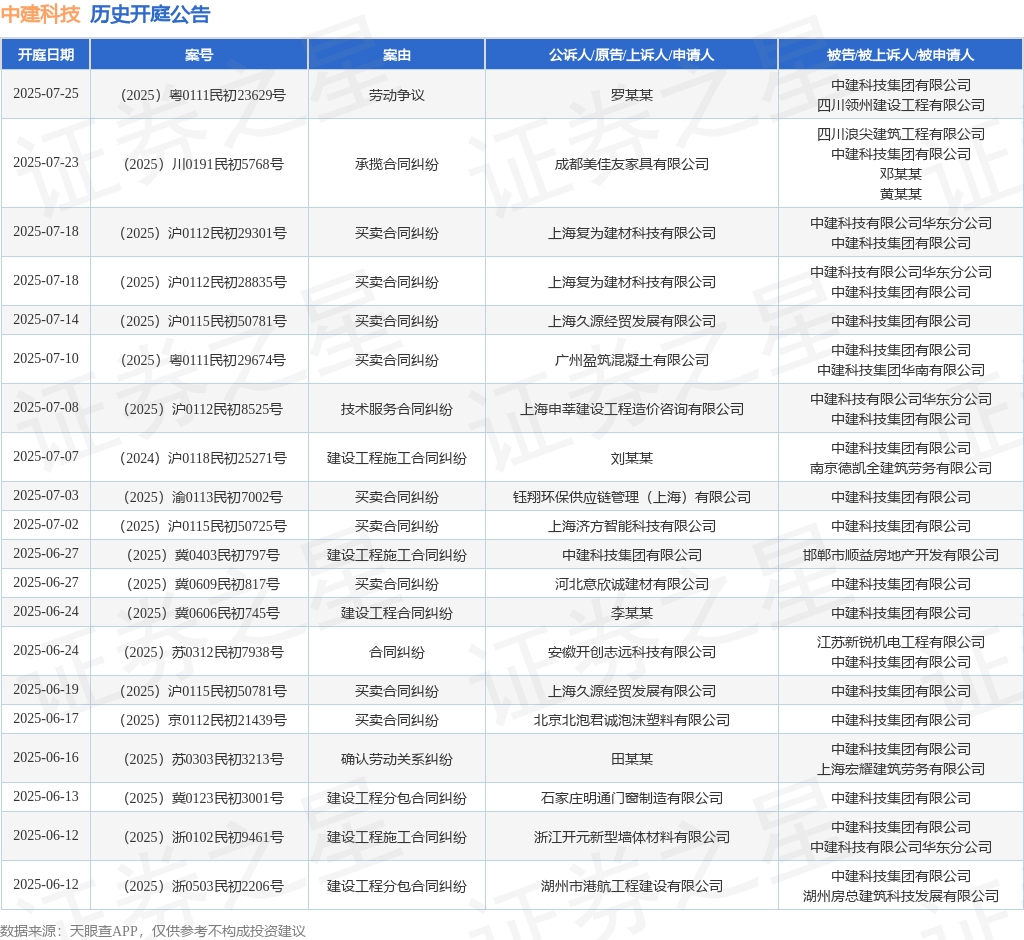The width and height of the screenshot is (1024, 940).
Task: Click case number 冀0123民初3001号
Action: click(203, 798)
